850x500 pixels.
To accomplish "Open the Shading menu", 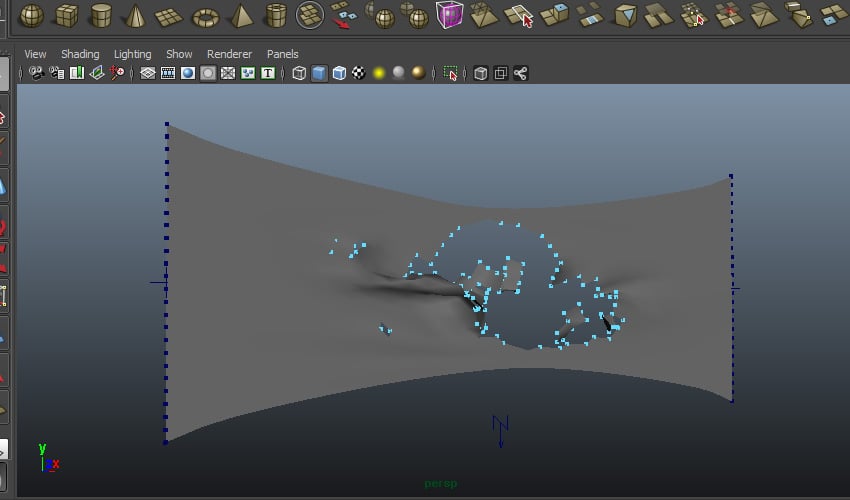I will 80,54.
